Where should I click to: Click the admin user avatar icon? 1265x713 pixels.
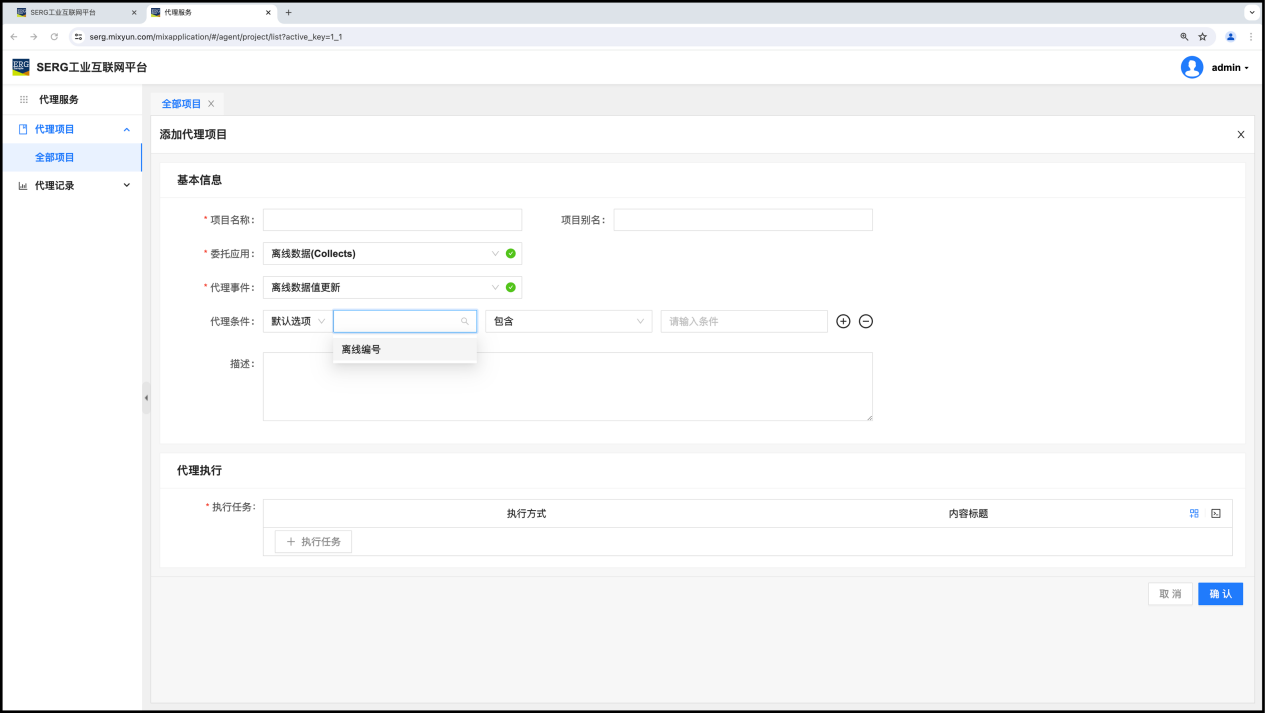coord(1191,67)
